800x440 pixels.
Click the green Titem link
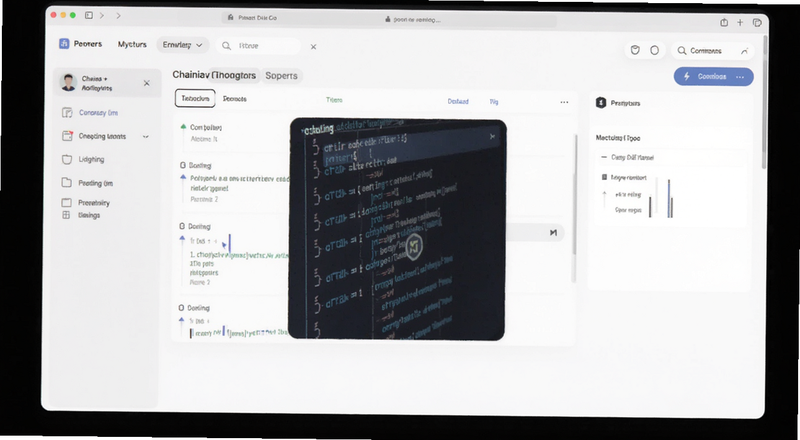334,100
